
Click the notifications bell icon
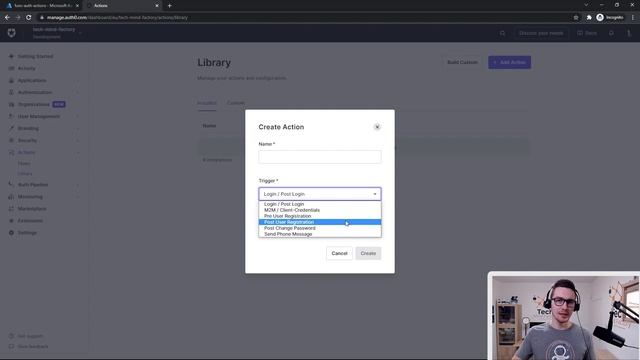[x=611, y=33]
